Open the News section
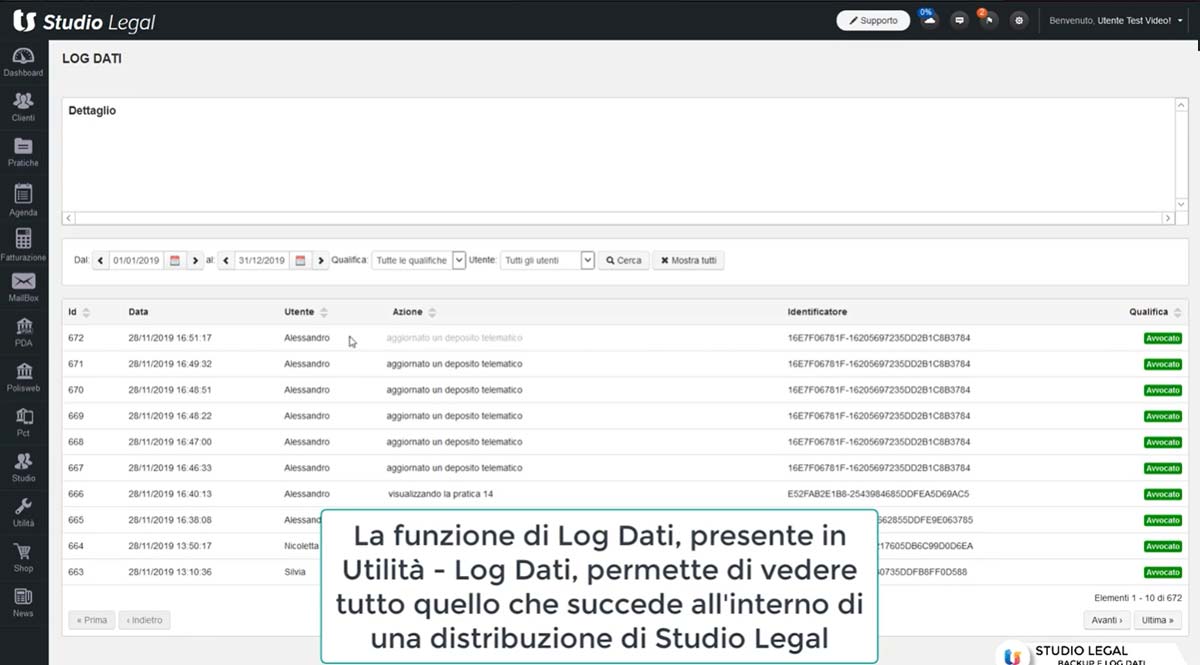The width and height of the screenshot is (1200, 665). (23, 603)
